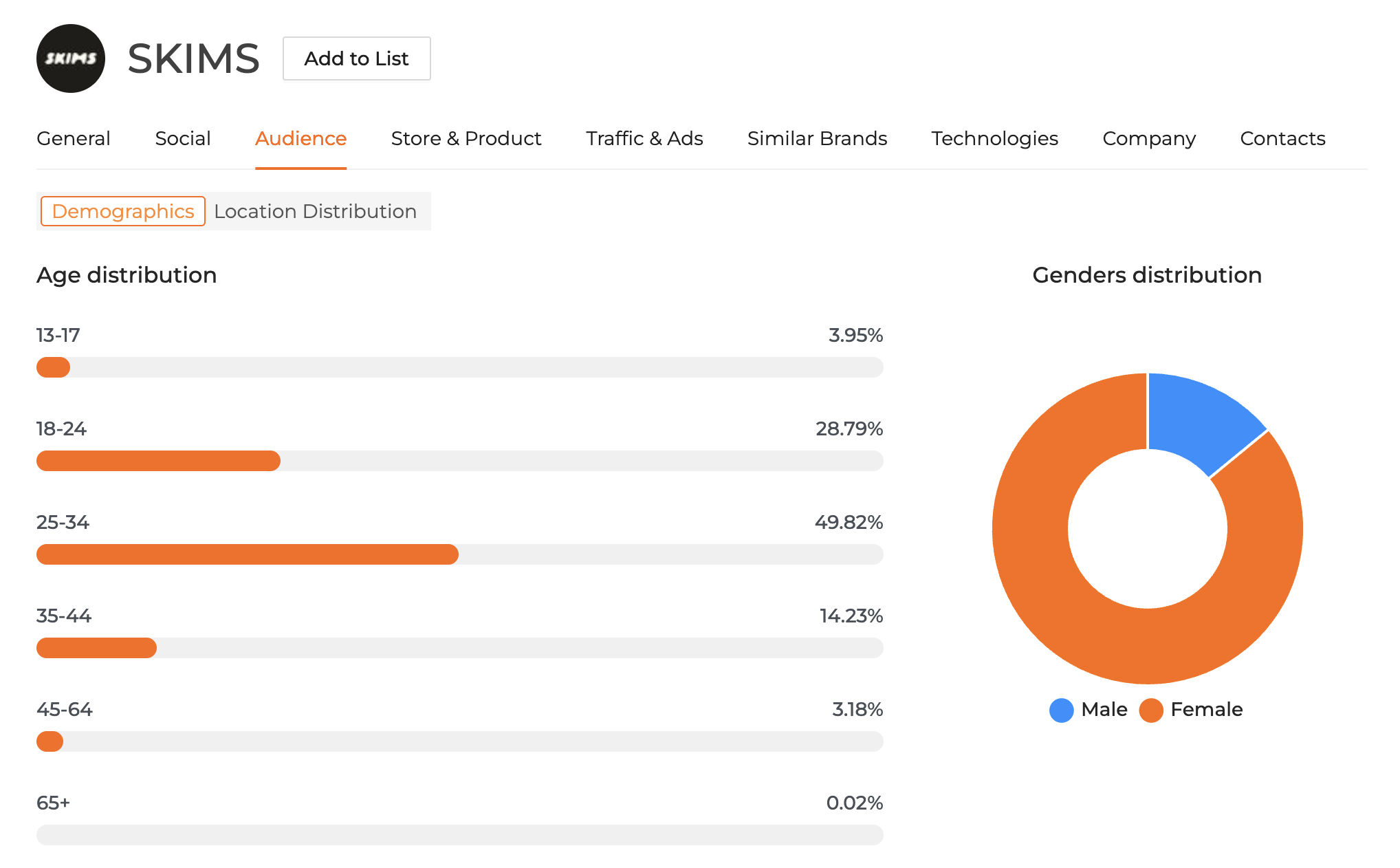Viewport: 1400px width, 868px height.
Task: View the Similar Brands tab
Action: (x=817, y=138)
